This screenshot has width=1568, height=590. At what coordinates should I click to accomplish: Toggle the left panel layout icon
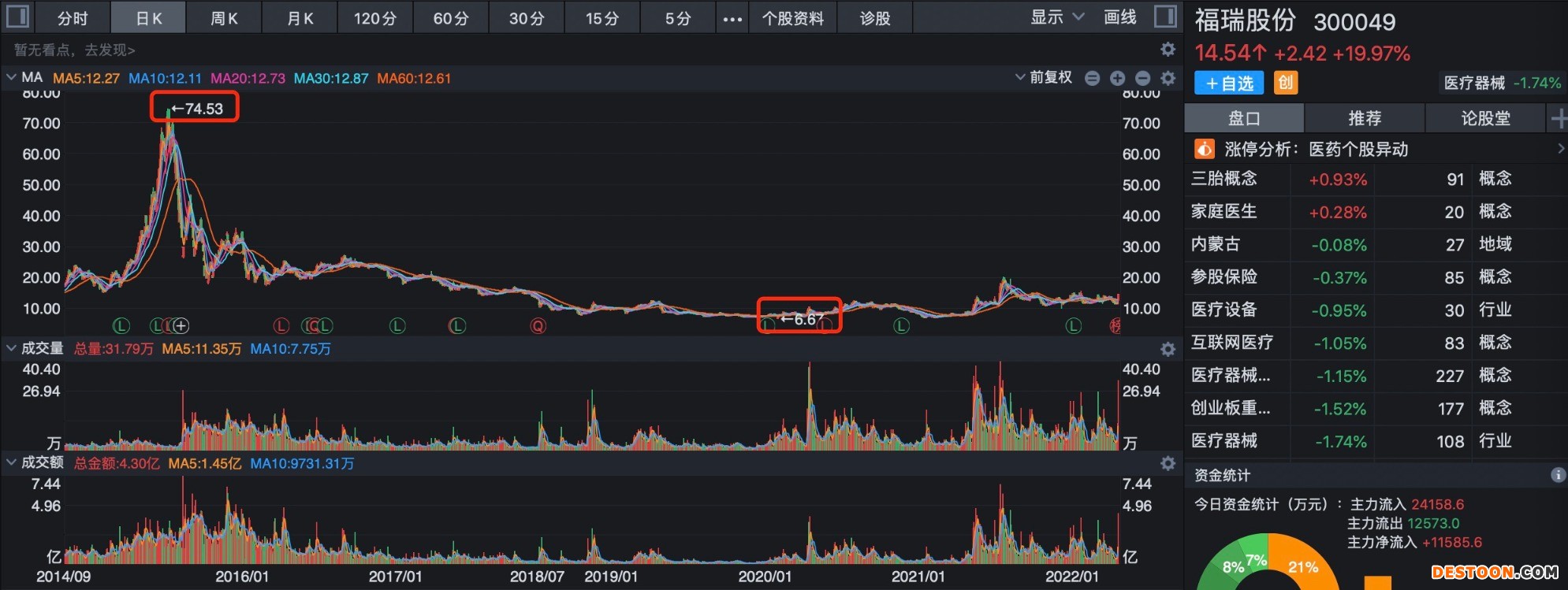pos(17,17)
